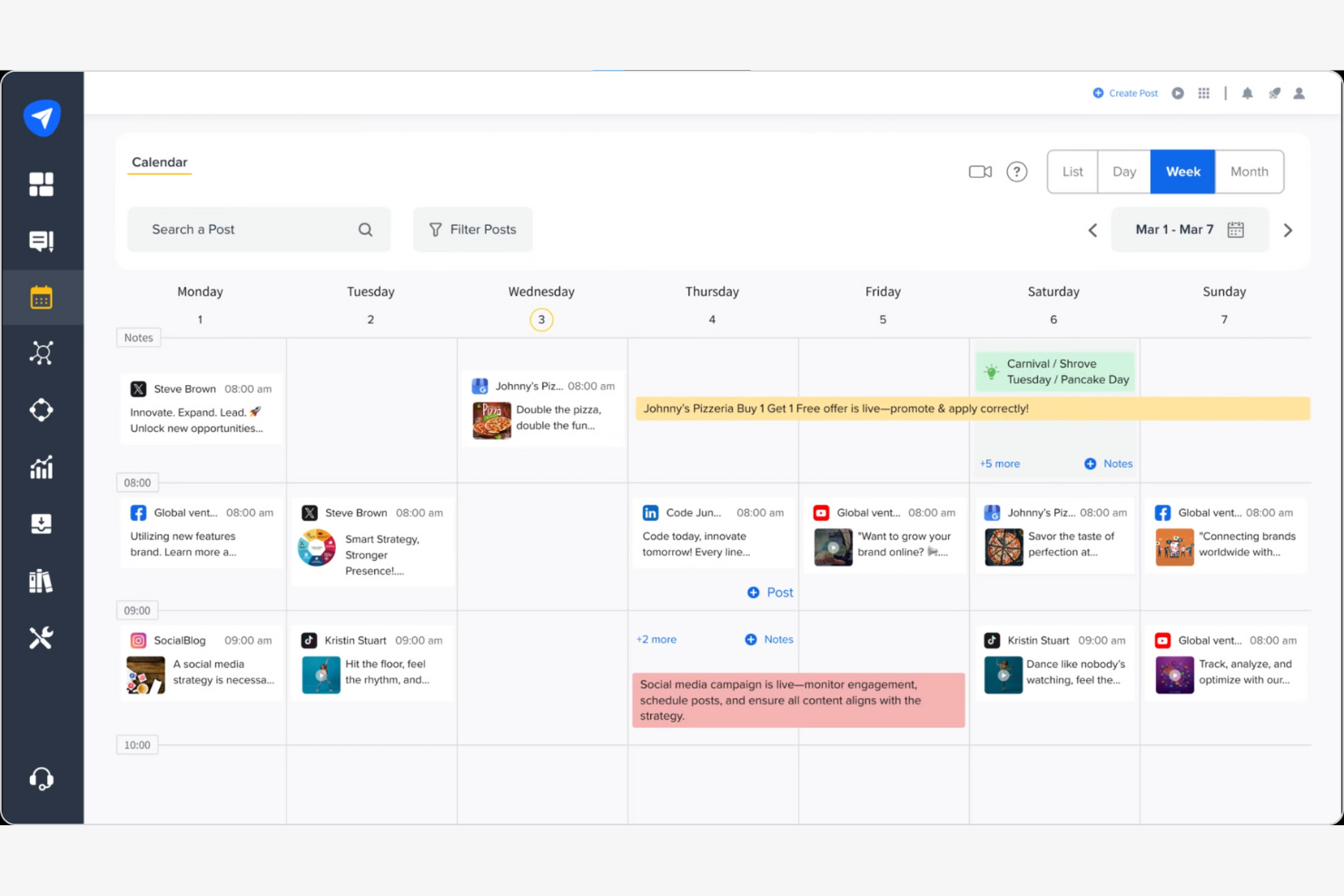Open notifications with the bell icon
Screen dimensions: 1344x896
pyautogui.click(x=1247, y=93)
